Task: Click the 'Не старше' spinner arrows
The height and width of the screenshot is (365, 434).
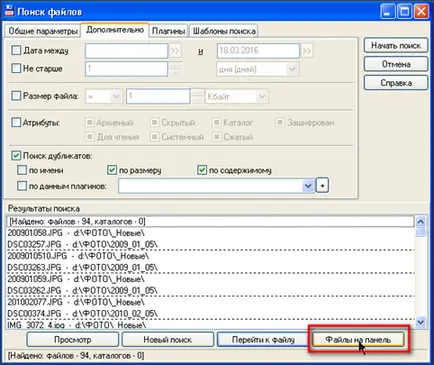Action: pos(176,69)
